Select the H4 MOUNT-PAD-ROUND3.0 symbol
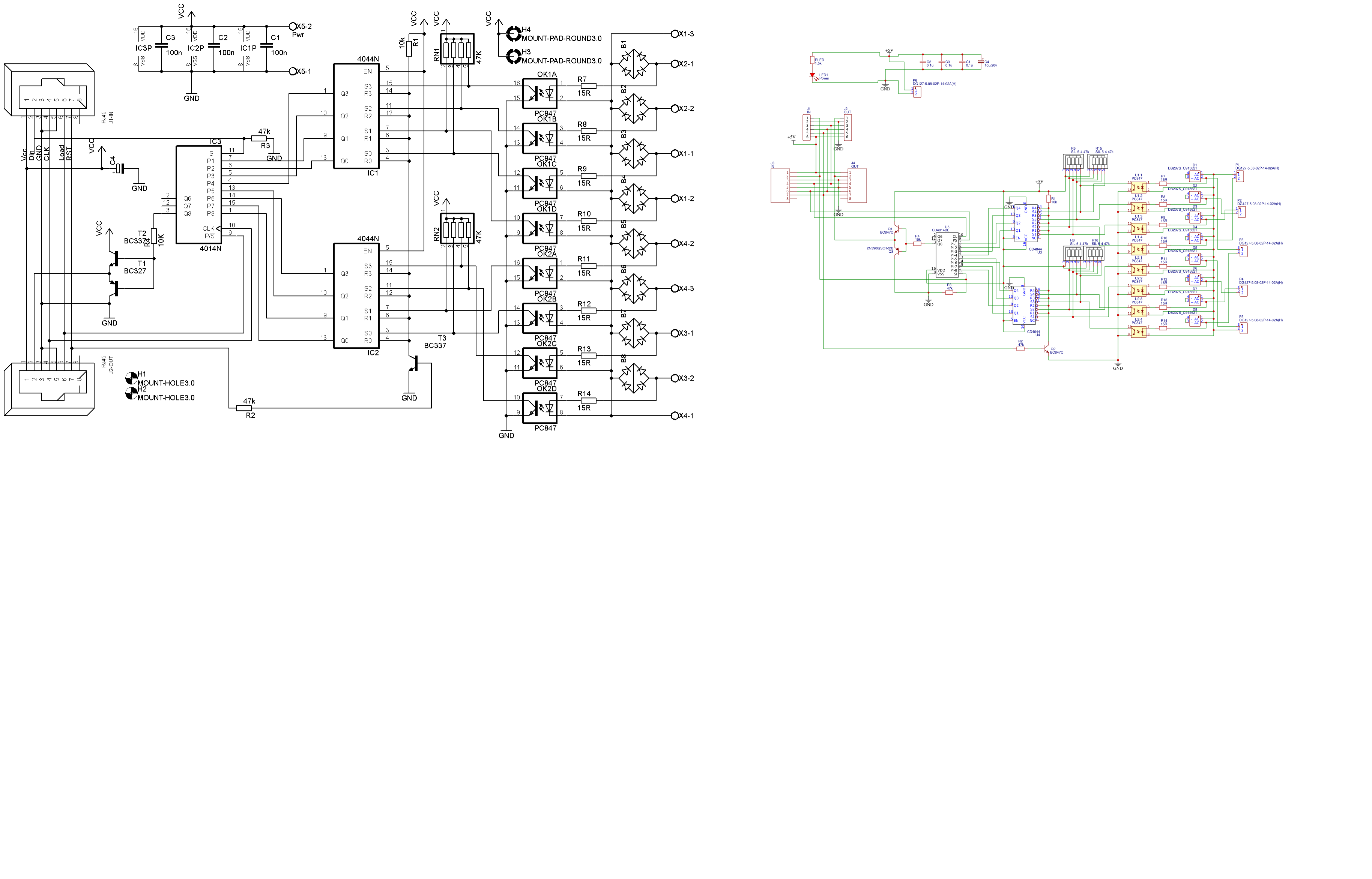This screenshot has width=1372, height=879. pyautogui.click(x=514, y=33)
